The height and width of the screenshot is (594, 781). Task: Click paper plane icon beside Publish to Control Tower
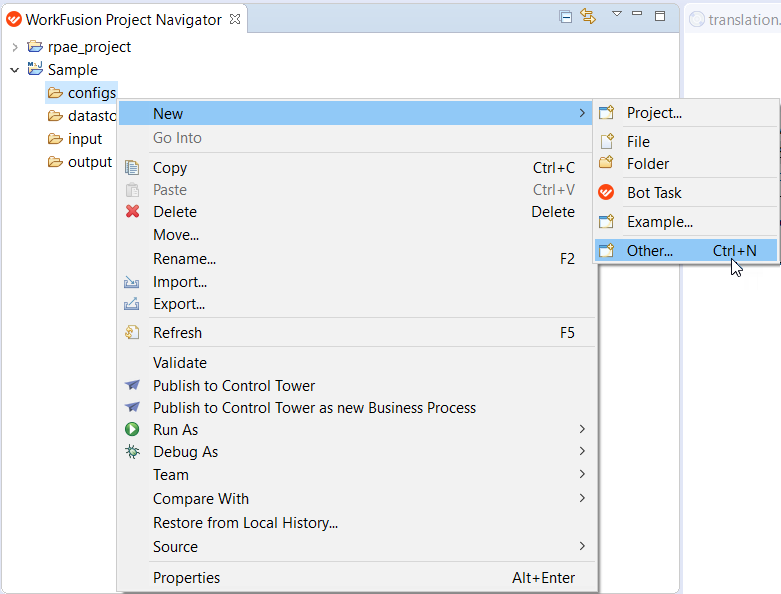(x=132, y=385)
